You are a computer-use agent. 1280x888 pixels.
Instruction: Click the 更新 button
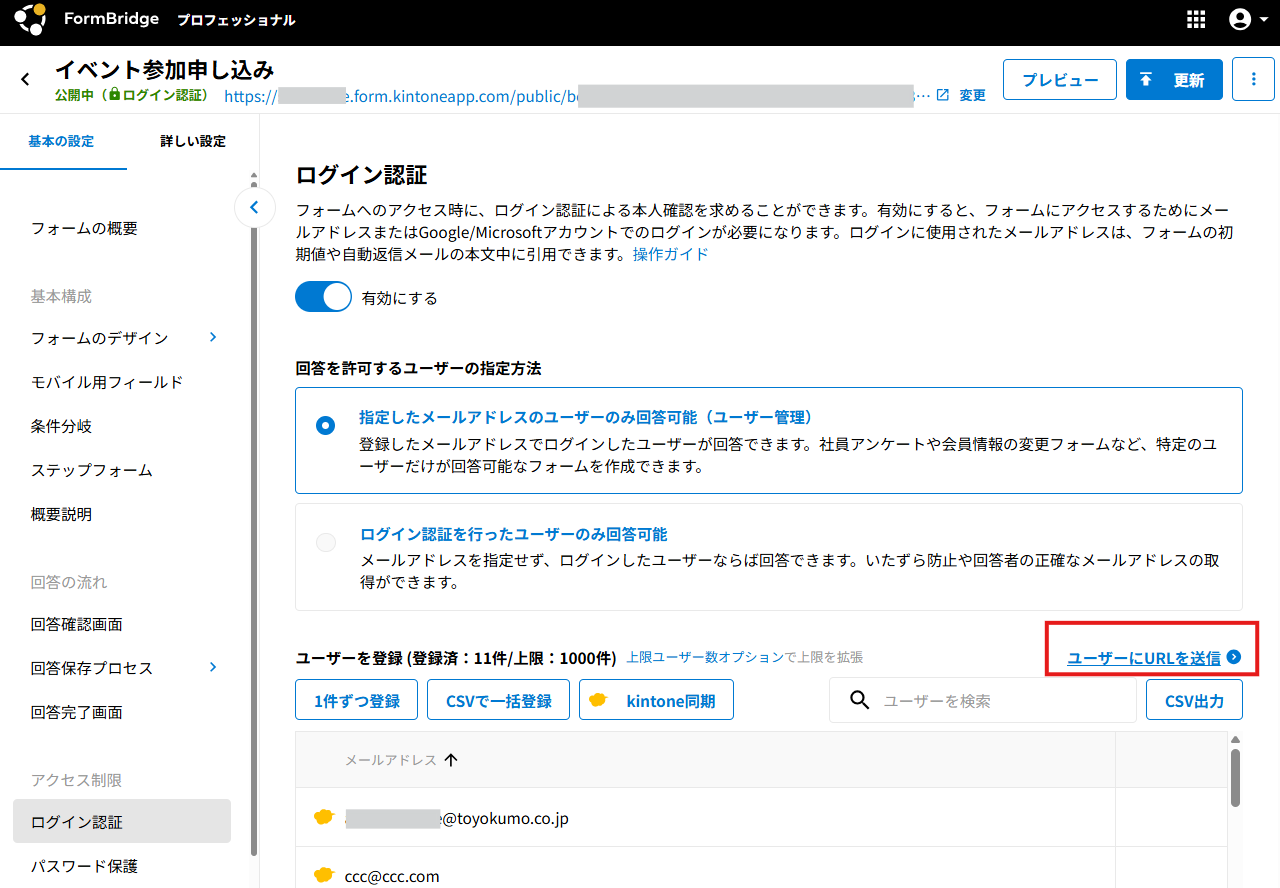point(1174,80)
